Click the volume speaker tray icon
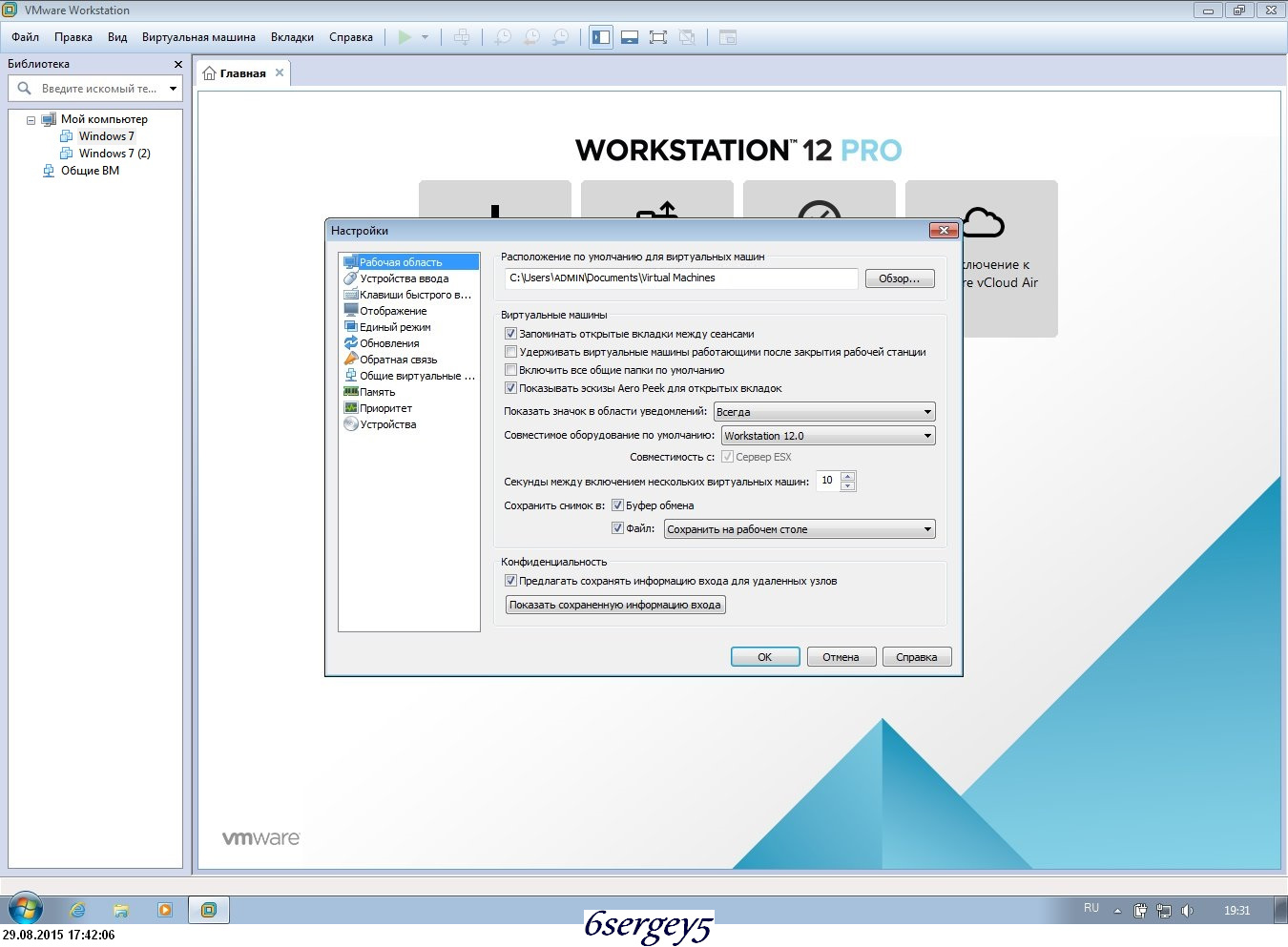 pos(1187,911)
